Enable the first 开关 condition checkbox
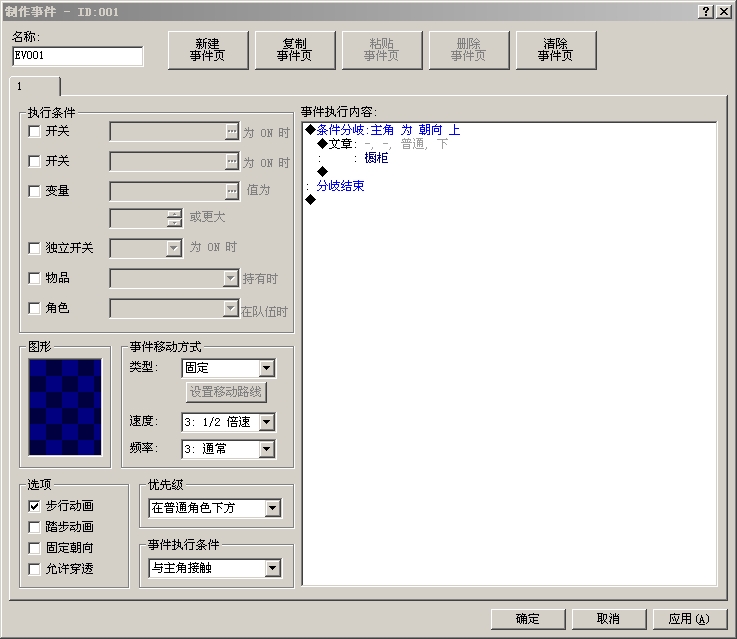The image size is (737, 639). [34, 132]
